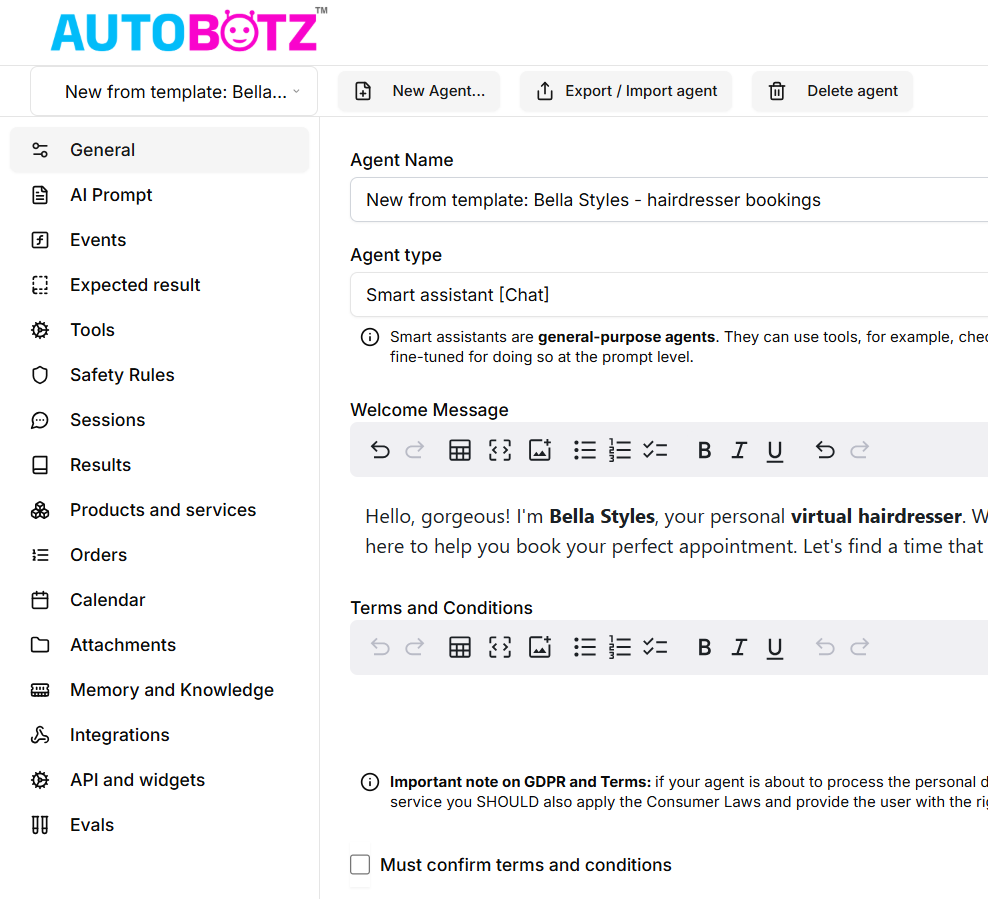Viewport: 988px width, 899px height.
Task: Click Underline icon in Welcome Message toolbar
Action: (774, 450)
